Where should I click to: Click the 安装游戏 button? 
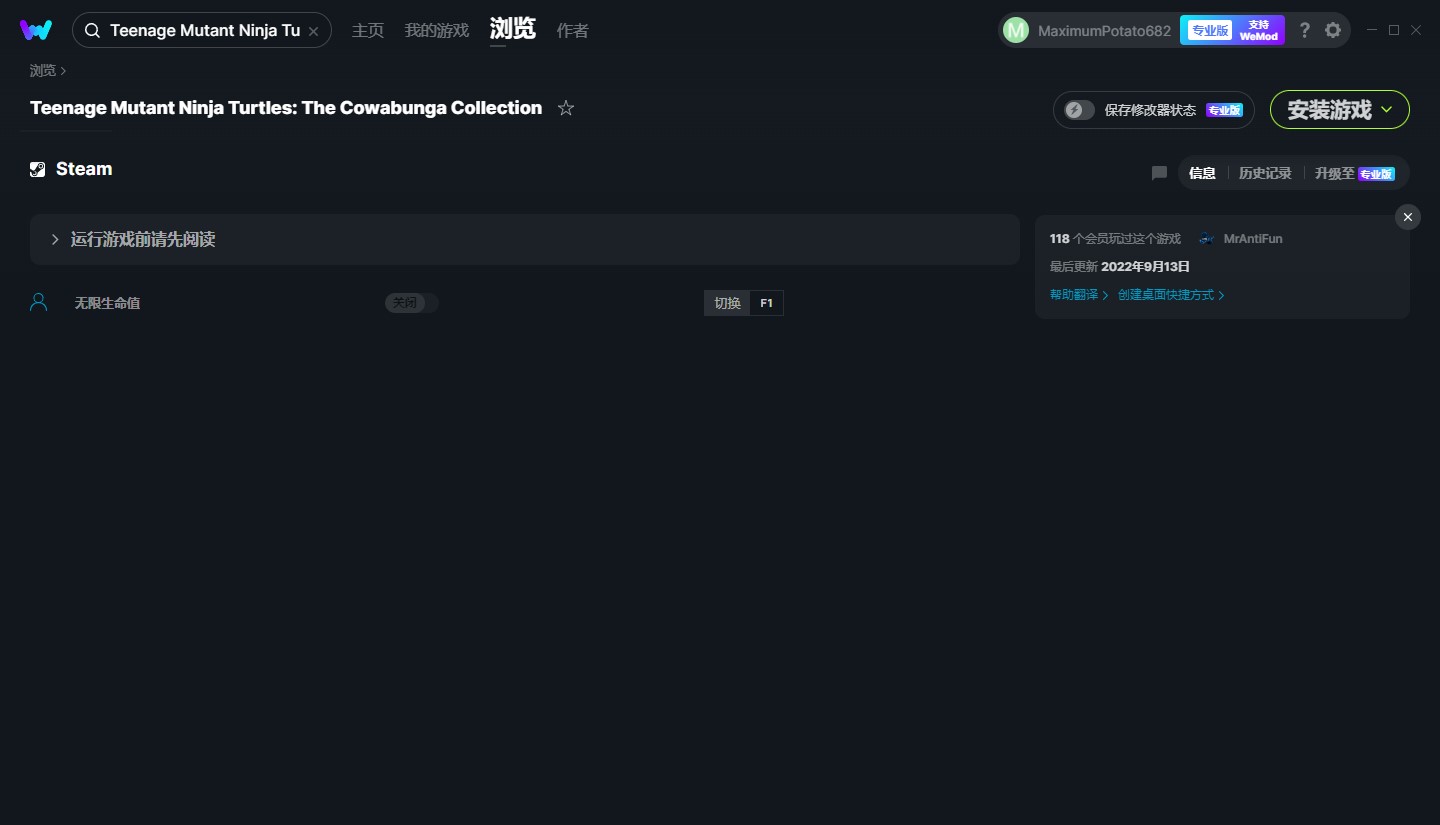click(x=1340, y=110)
